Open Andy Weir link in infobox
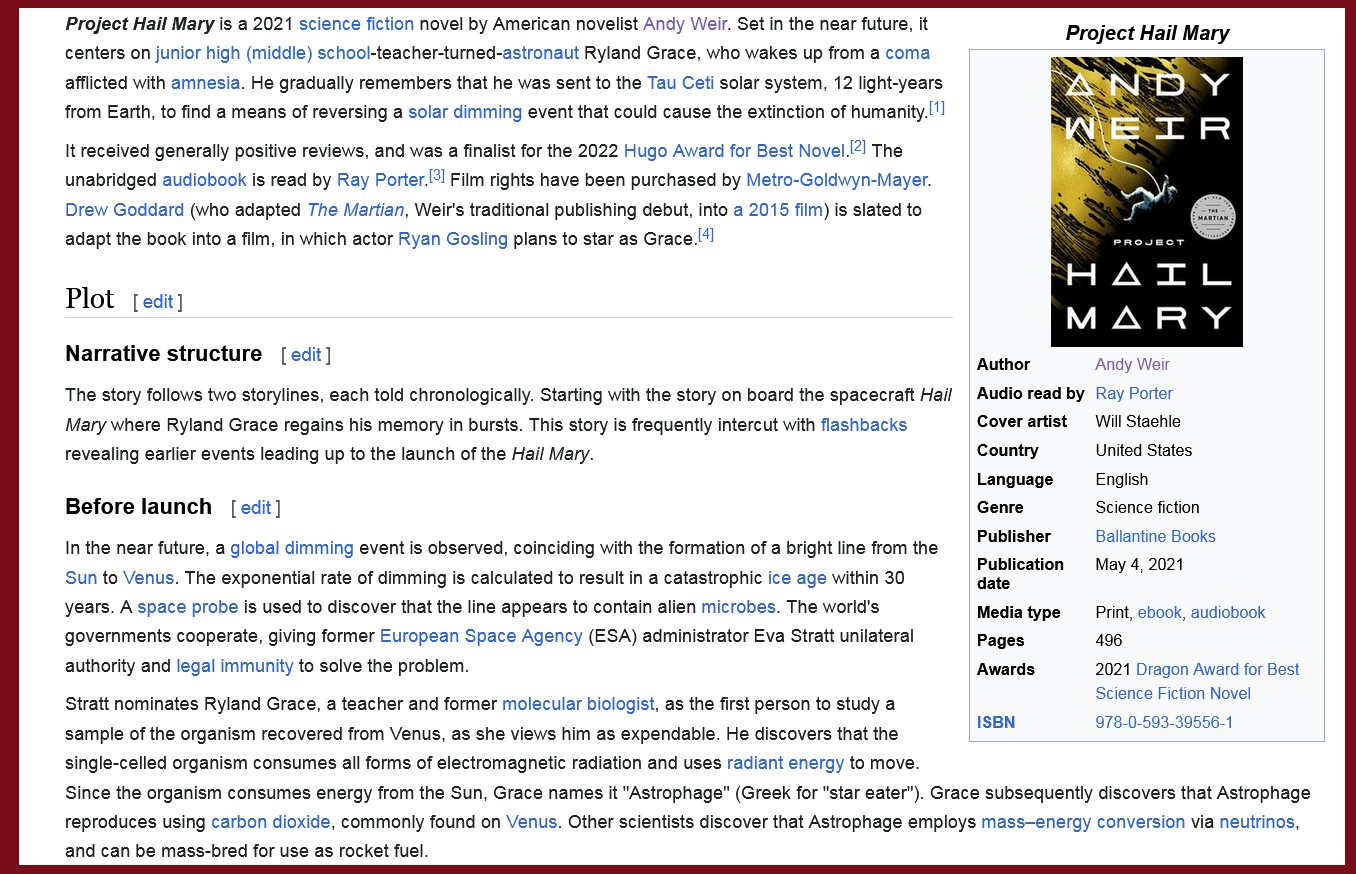1356x874 pixels. coord(1132,365)
